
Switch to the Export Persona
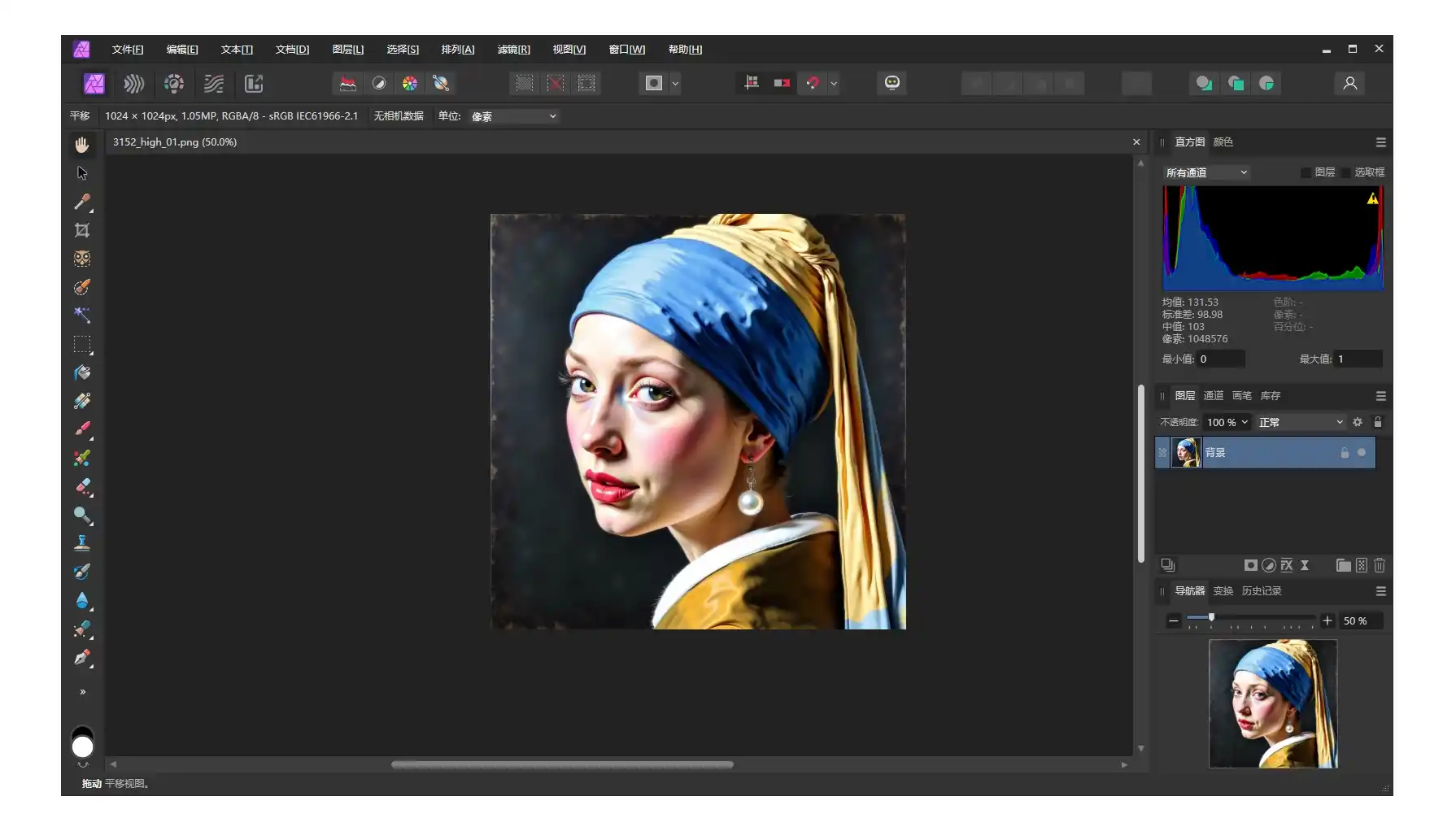pos(254,83)
